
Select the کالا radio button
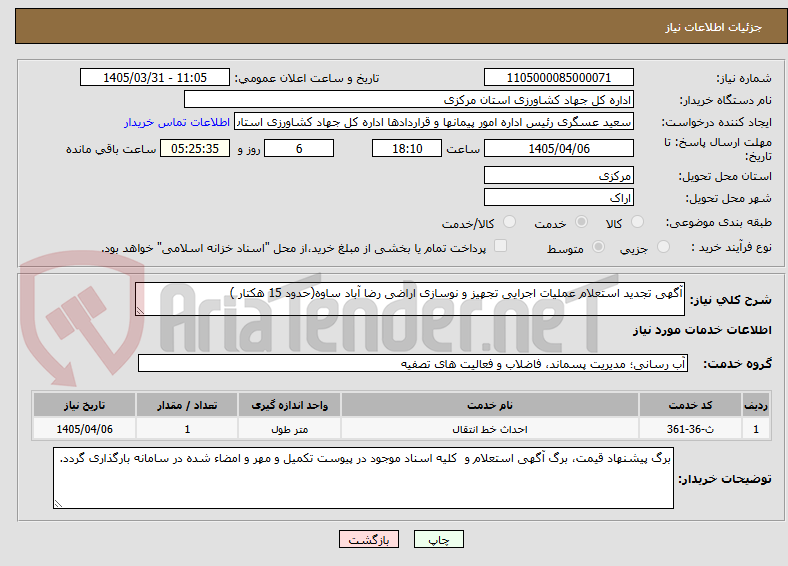click(x=637, y=222)
